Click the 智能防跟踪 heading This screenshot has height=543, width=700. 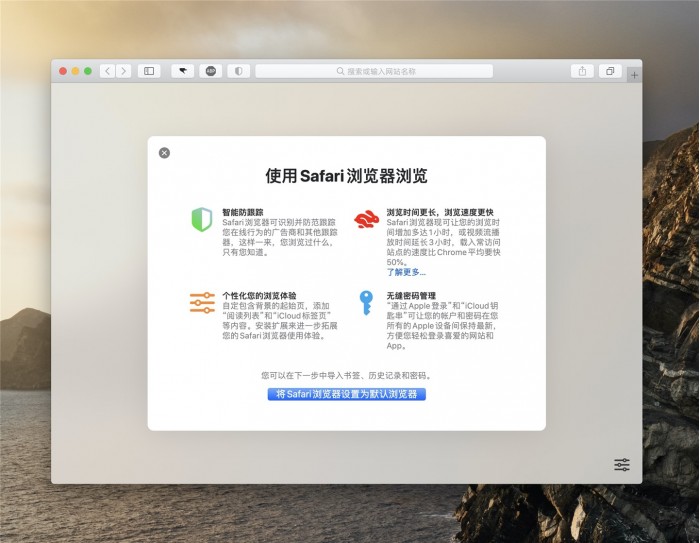(243, 212)
